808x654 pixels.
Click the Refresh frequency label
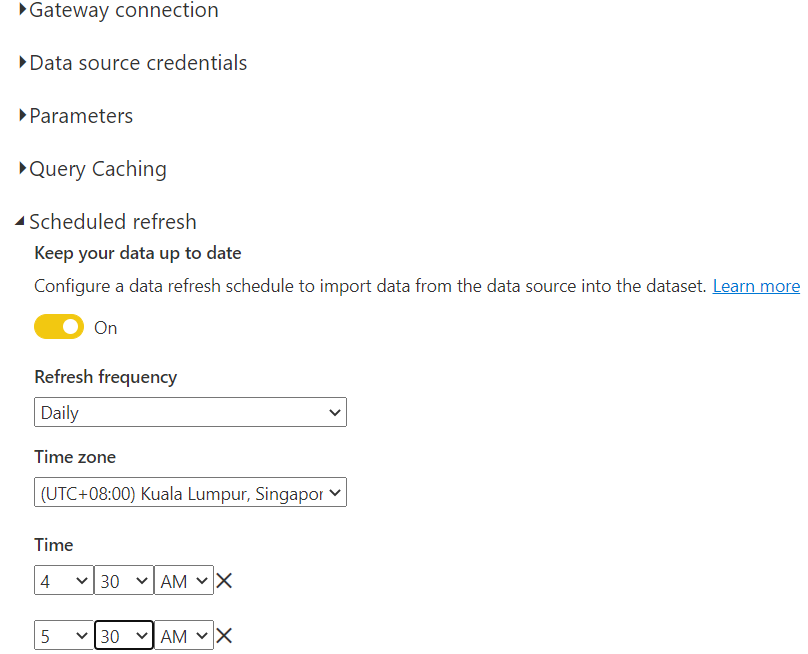(106, 377)
